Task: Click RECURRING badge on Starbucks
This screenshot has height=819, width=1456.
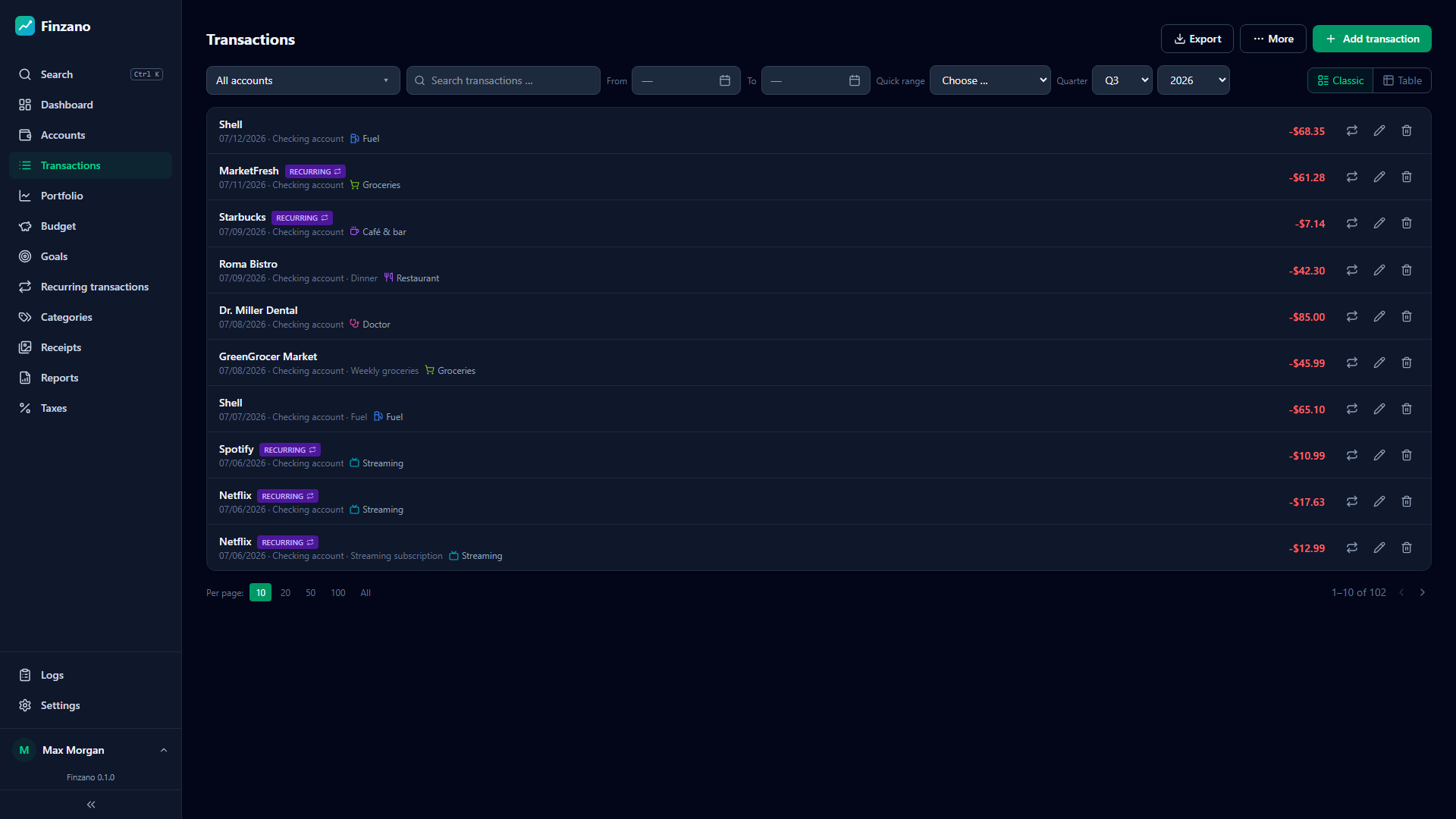Action: [302, 218]
